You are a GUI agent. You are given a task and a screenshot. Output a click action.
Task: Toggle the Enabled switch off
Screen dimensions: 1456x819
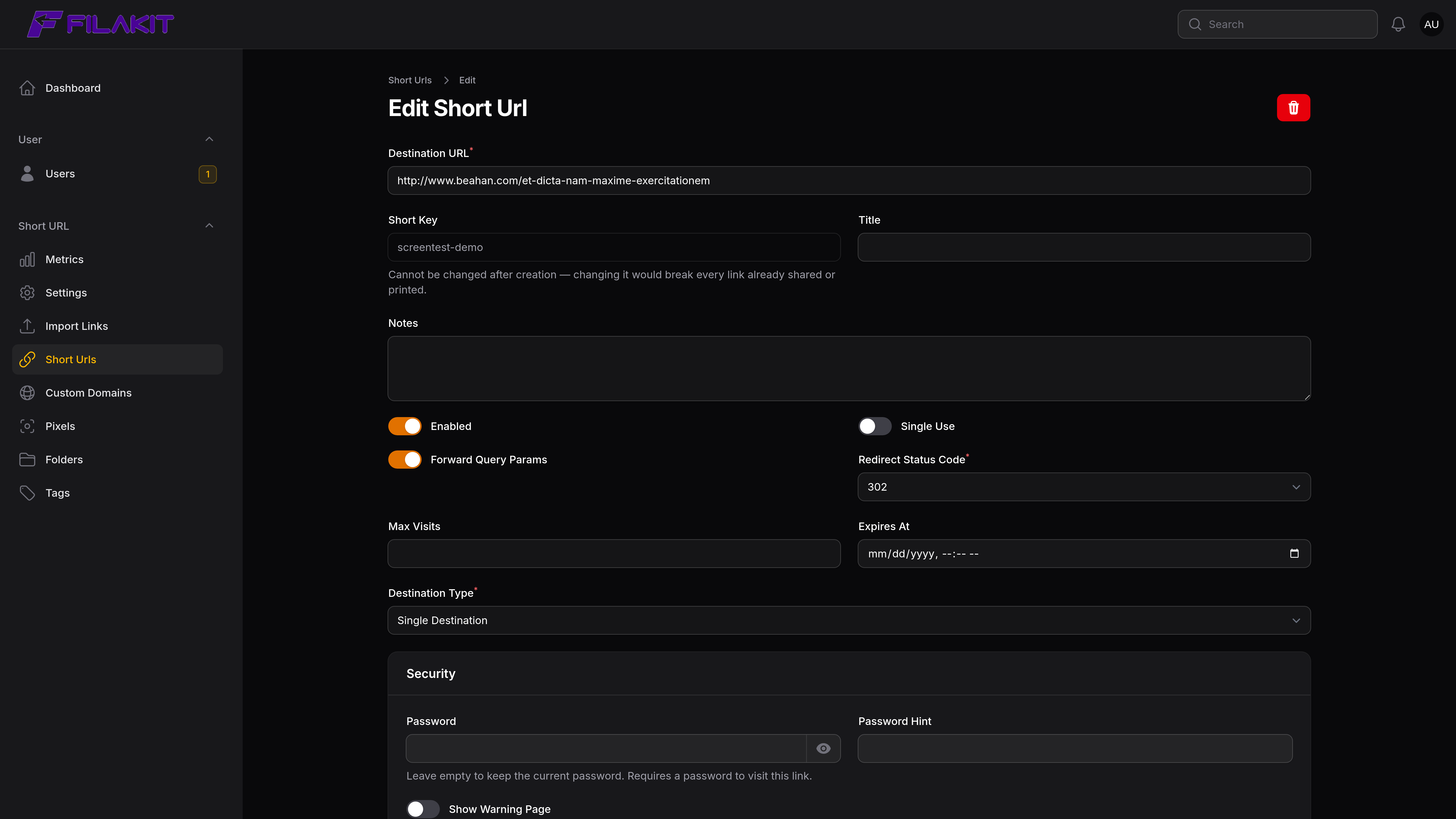[405, 426]
